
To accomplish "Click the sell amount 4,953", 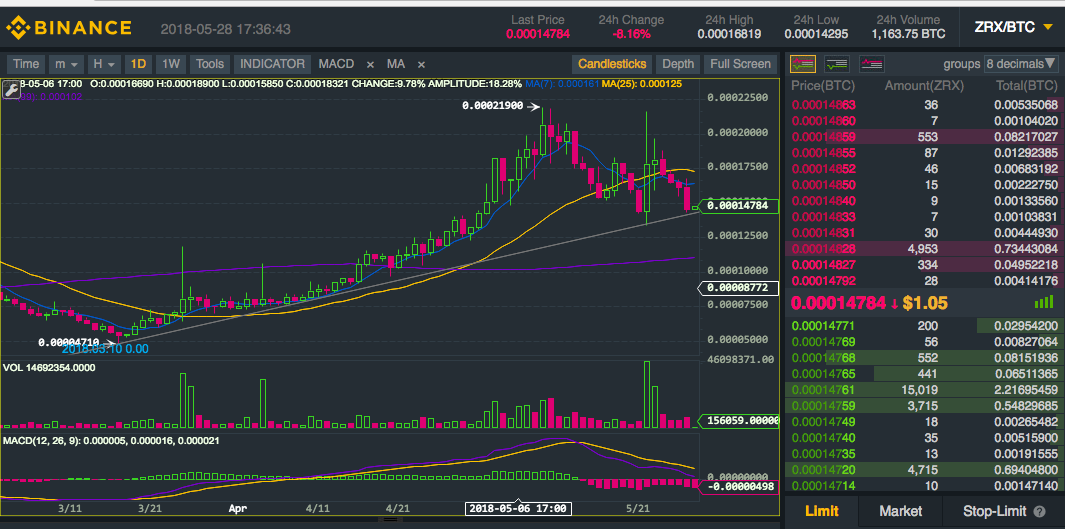I will 922,249.
